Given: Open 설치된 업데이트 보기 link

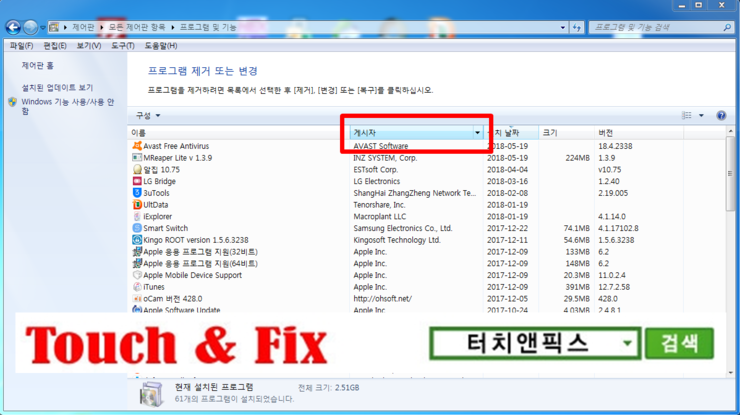Looking at the screenshot, I should click(x=57, y=88).
